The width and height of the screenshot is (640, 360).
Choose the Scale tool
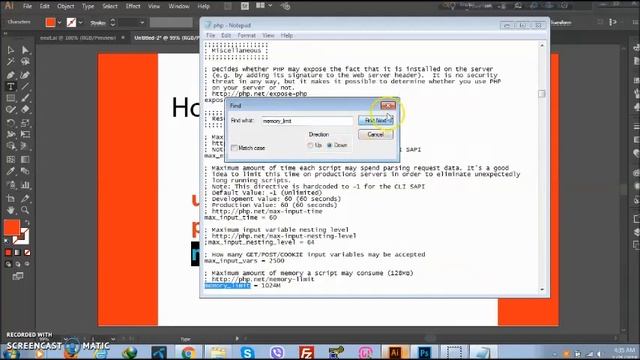[x=25, y=122]
